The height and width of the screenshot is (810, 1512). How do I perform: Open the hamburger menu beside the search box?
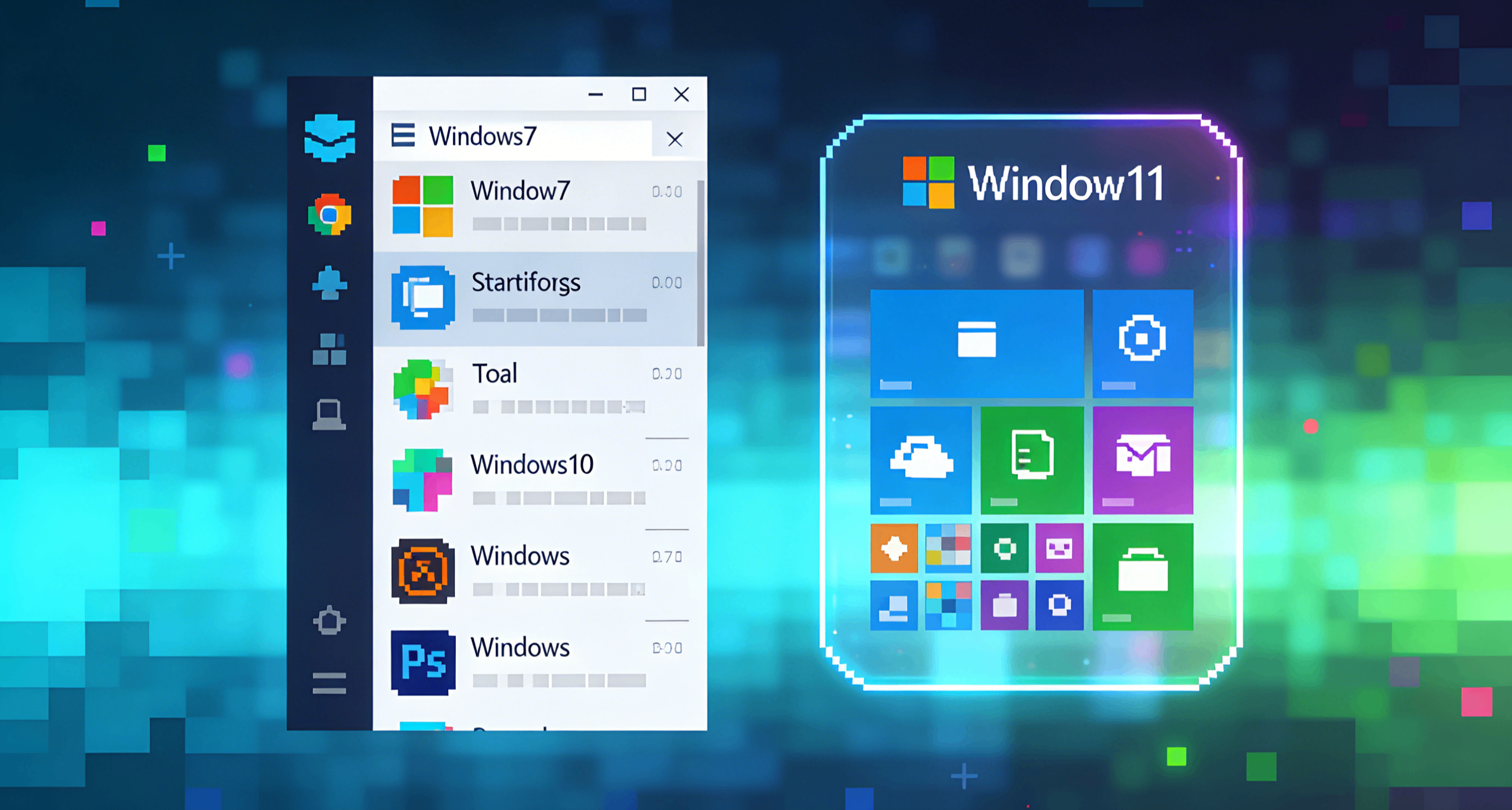point(403,137)
